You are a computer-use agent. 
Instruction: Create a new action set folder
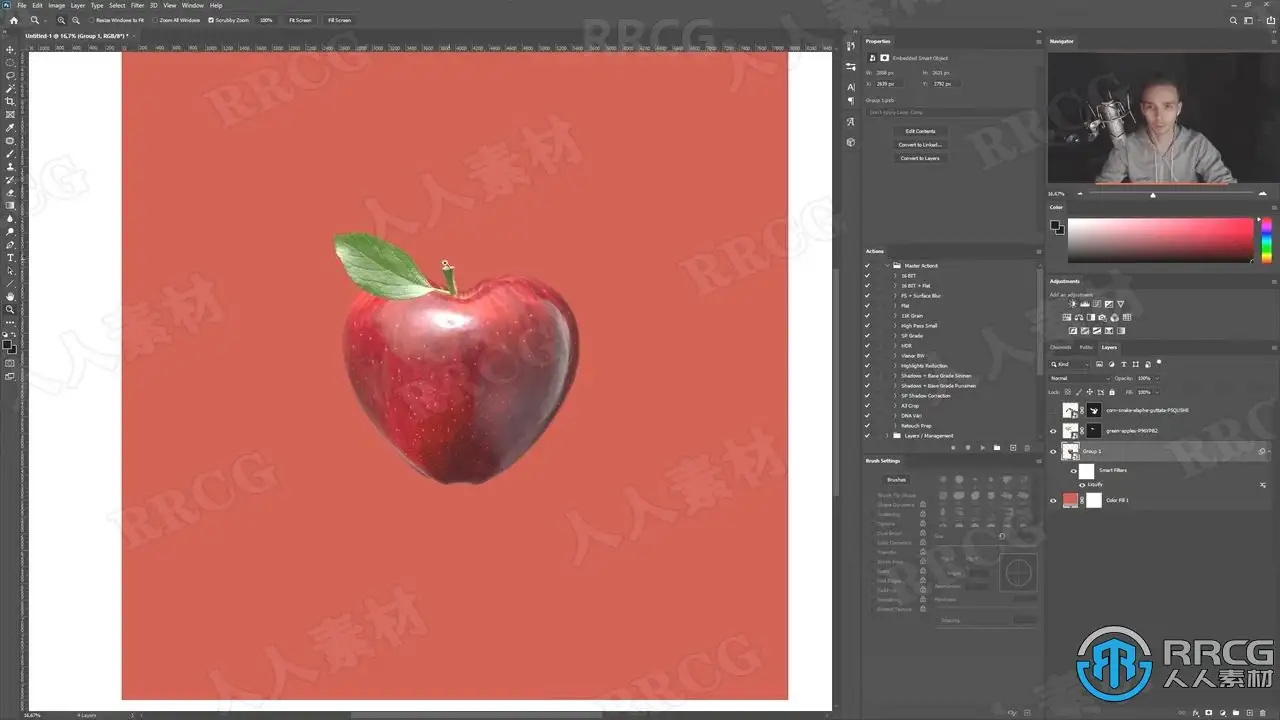coord(997,447)
